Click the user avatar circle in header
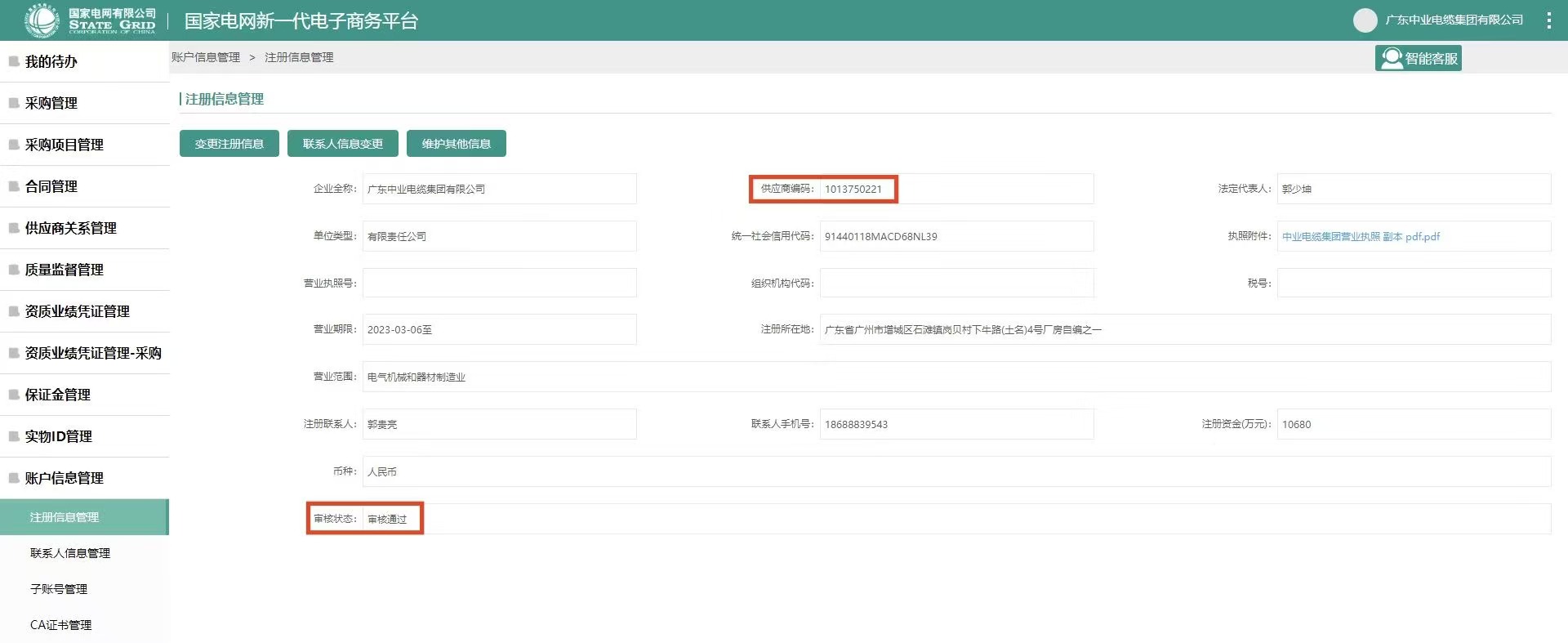The height and width of the screenshot is (643, 1568). pos(1365,20)
